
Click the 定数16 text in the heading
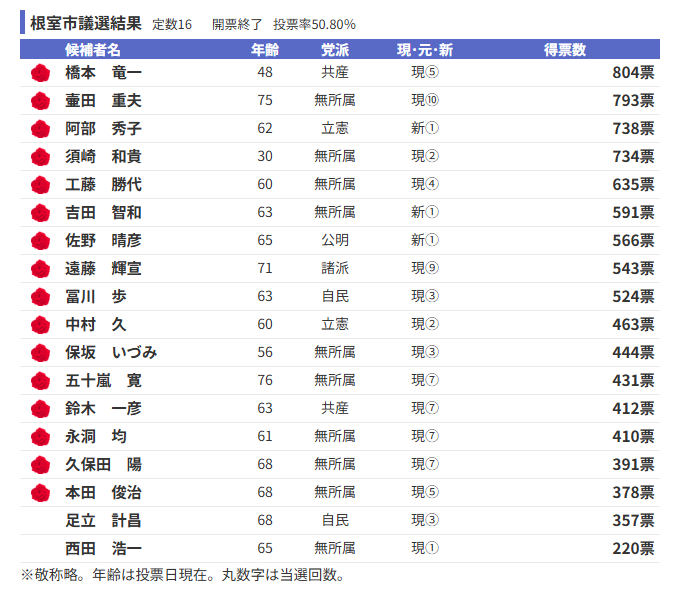(172, 24)
